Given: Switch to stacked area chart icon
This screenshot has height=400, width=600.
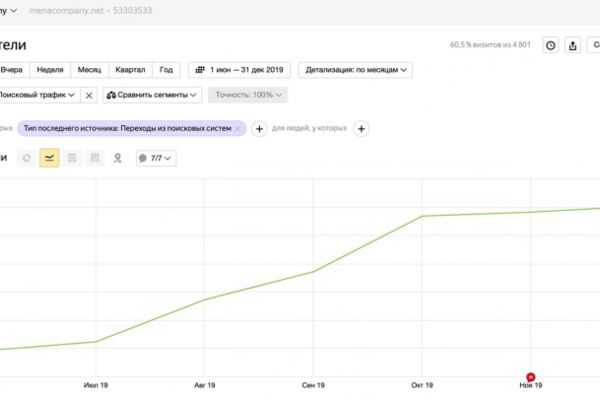Looking at the screenshot, I should click(72, 158).
